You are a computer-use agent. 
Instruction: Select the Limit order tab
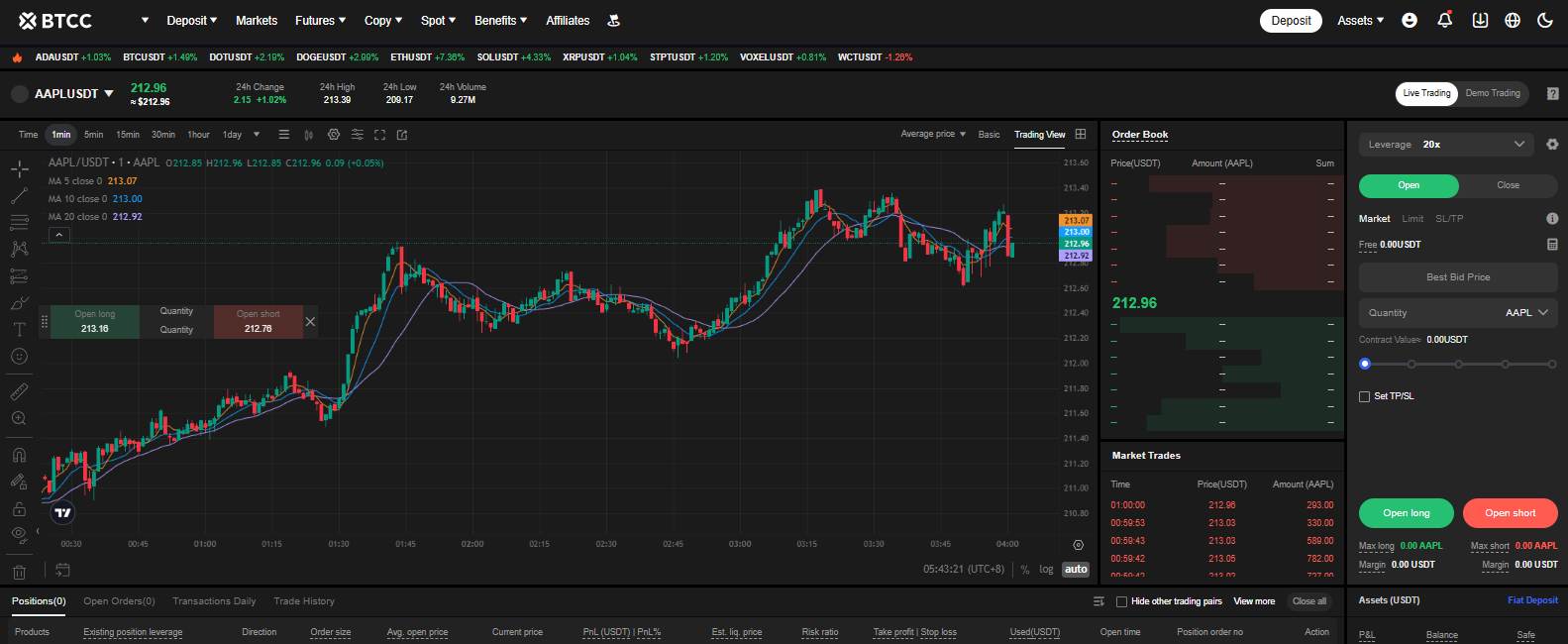pos(1412,219)
